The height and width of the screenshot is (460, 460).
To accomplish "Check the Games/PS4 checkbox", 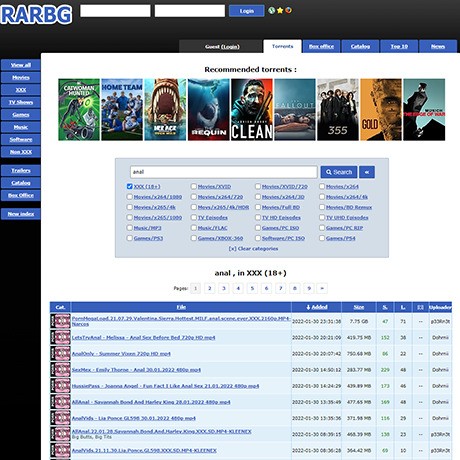I will 322,238.
